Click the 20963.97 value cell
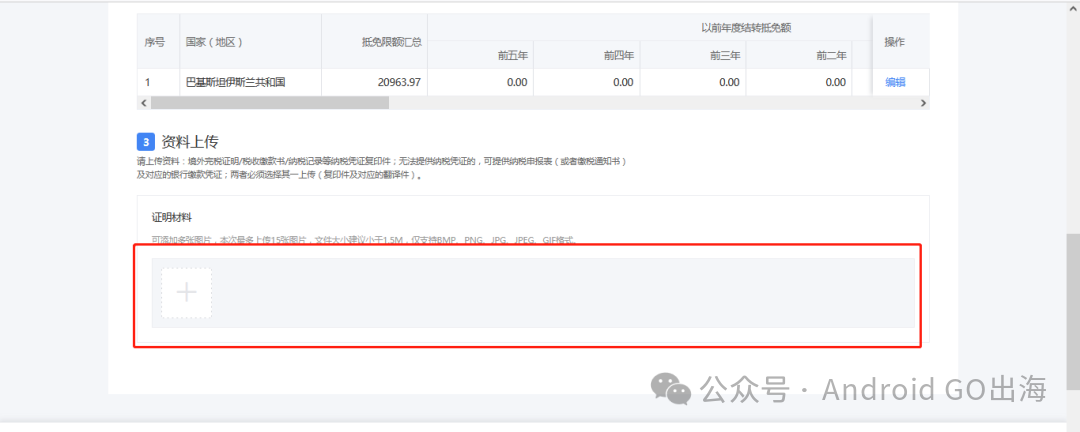The width and height of the screenshot is (1080, 432). pyautogui.click(x=374, y=83)
